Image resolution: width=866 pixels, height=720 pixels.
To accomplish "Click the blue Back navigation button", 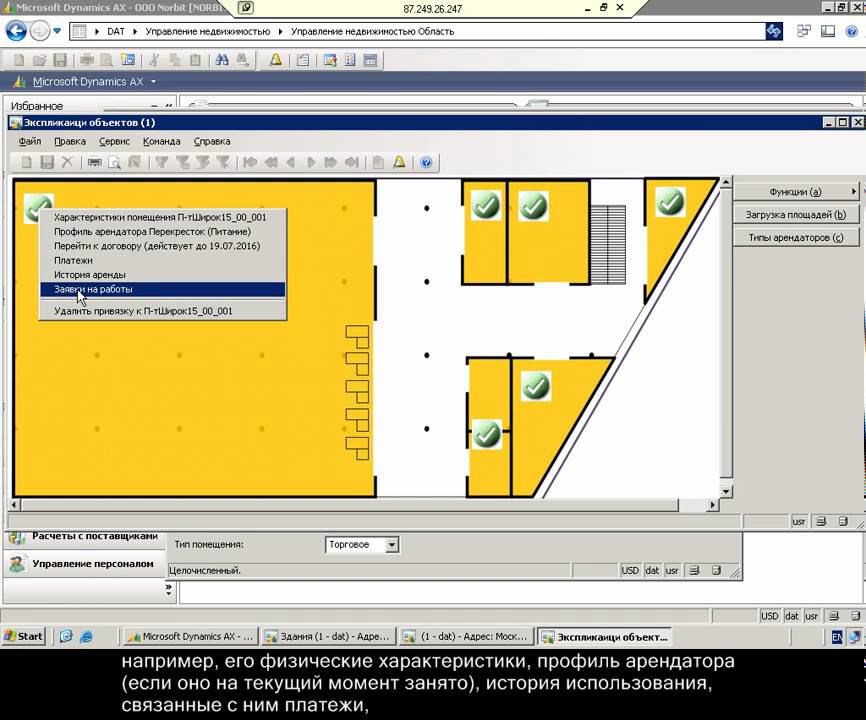I will pos(16,30).
